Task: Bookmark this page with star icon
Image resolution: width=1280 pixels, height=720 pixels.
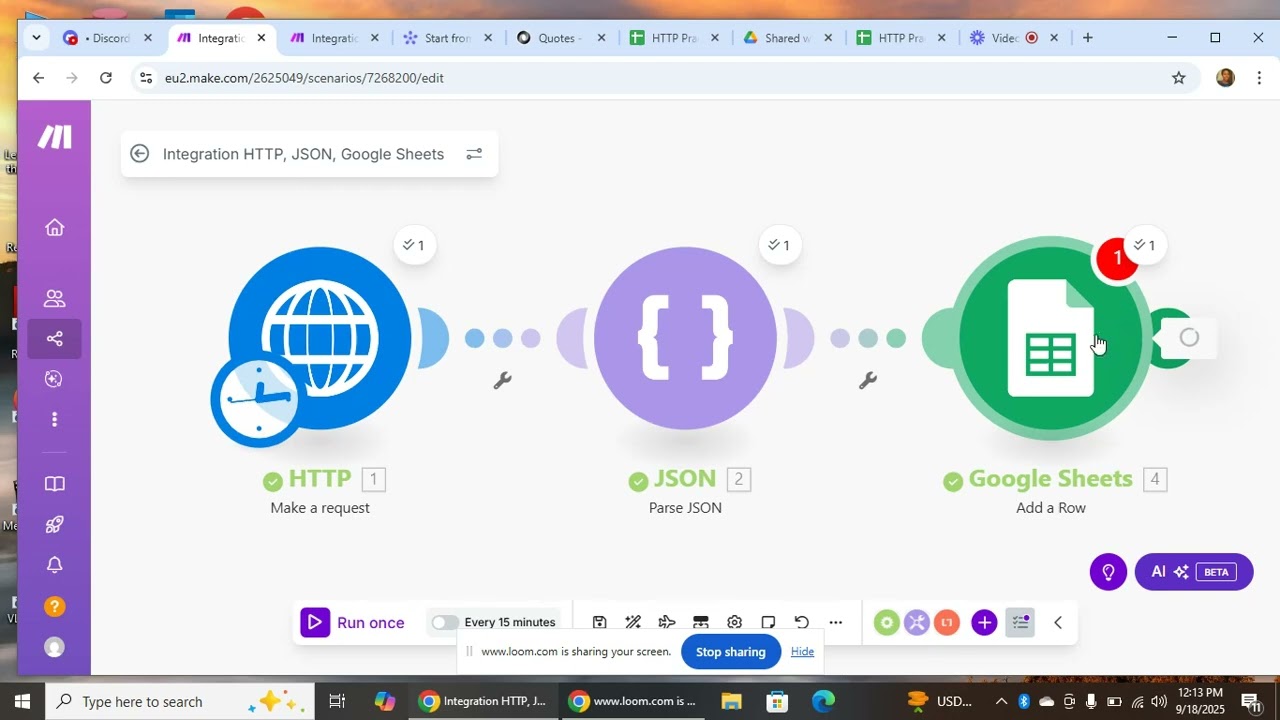Action: (x=1179, y=77)
